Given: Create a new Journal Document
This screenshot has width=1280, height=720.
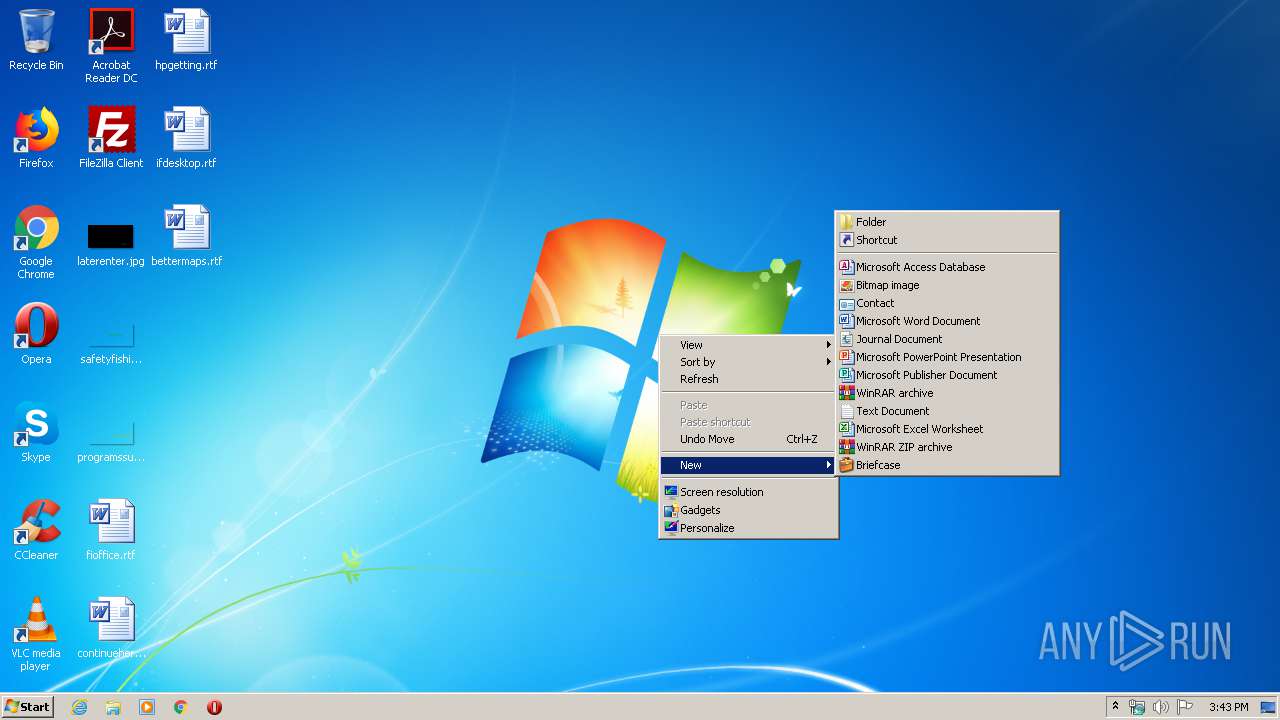Looking at the screenshot, I should (947, 339).
